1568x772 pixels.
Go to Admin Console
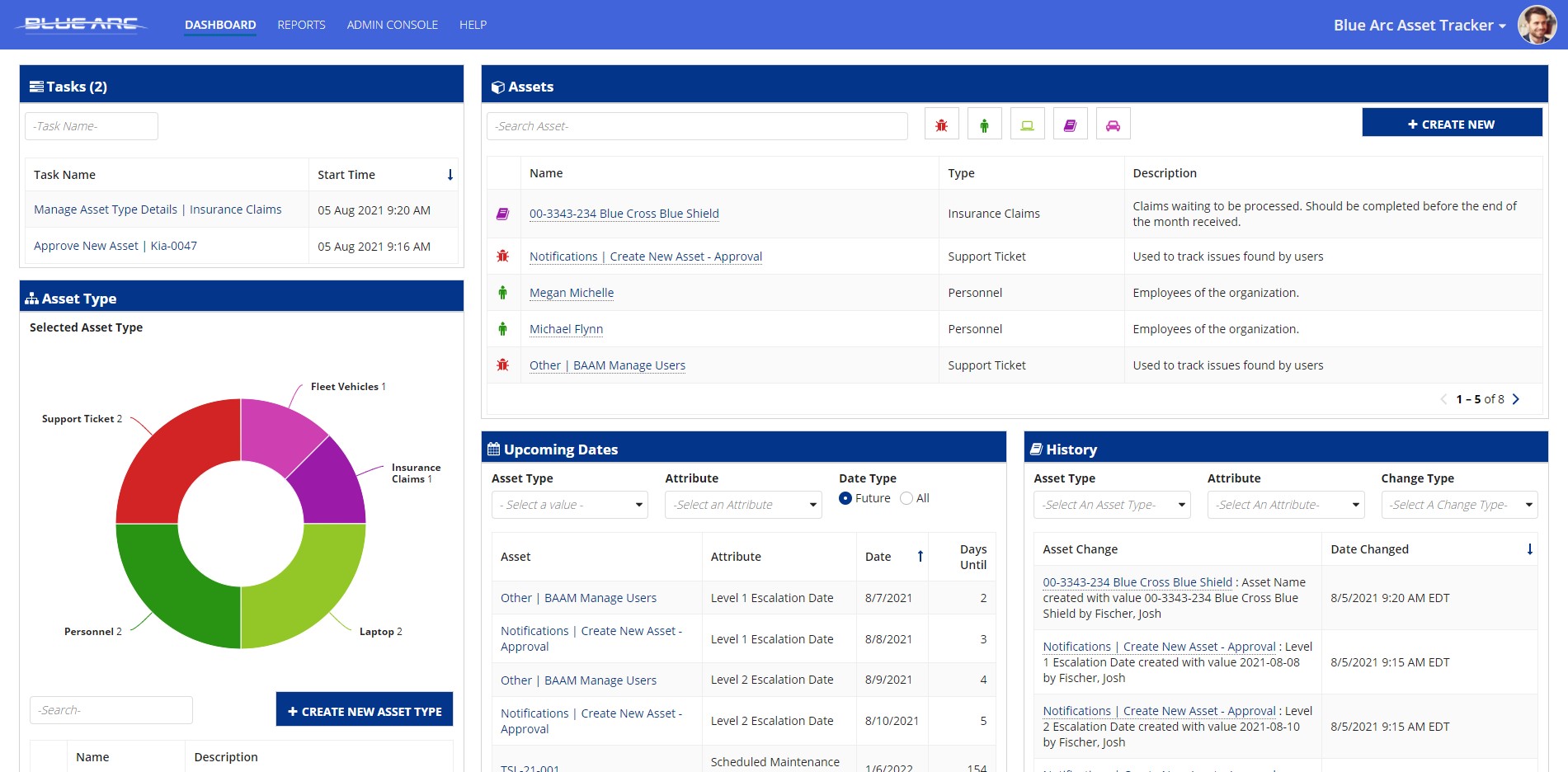pyautogui.click(x=392, y=25)
